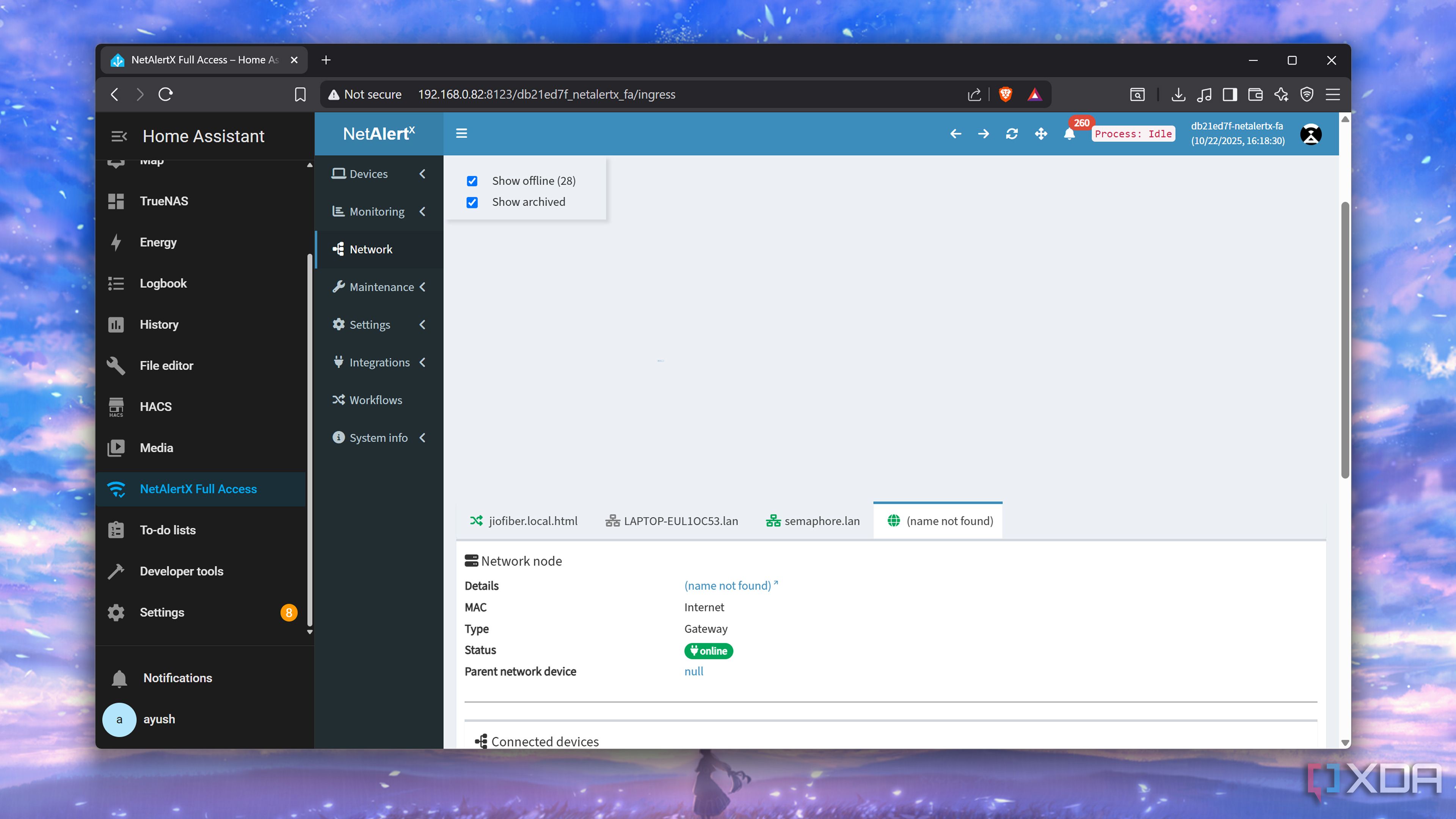Click NetAlertX back arrow icon
This screenshot has height=819, width=1456.
coord(955,134)
